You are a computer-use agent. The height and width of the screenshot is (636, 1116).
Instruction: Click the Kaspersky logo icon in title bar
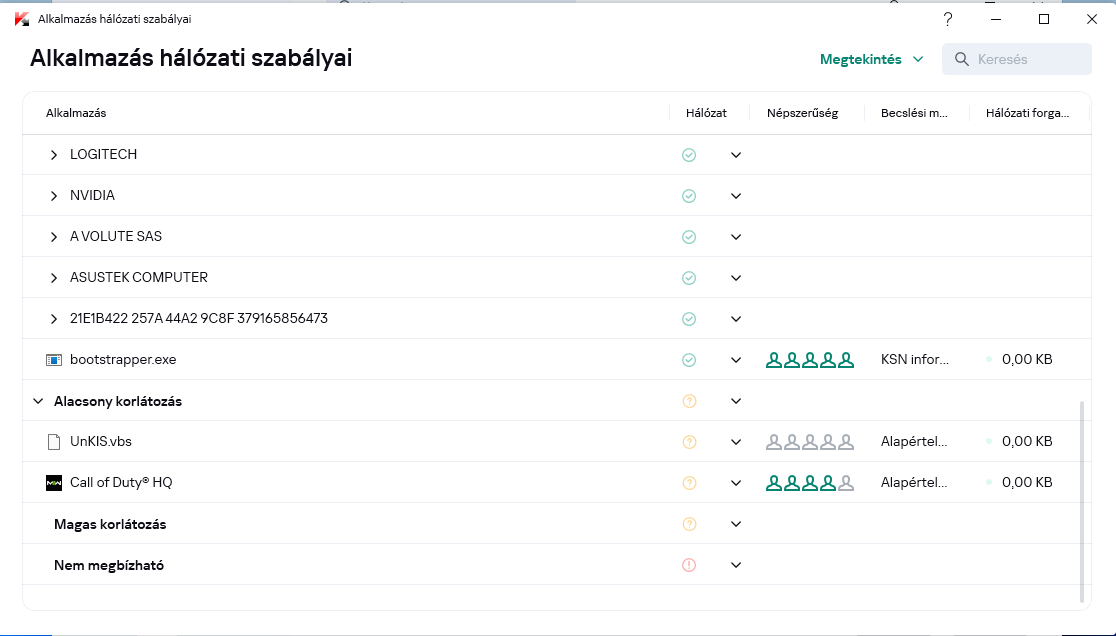22,19
